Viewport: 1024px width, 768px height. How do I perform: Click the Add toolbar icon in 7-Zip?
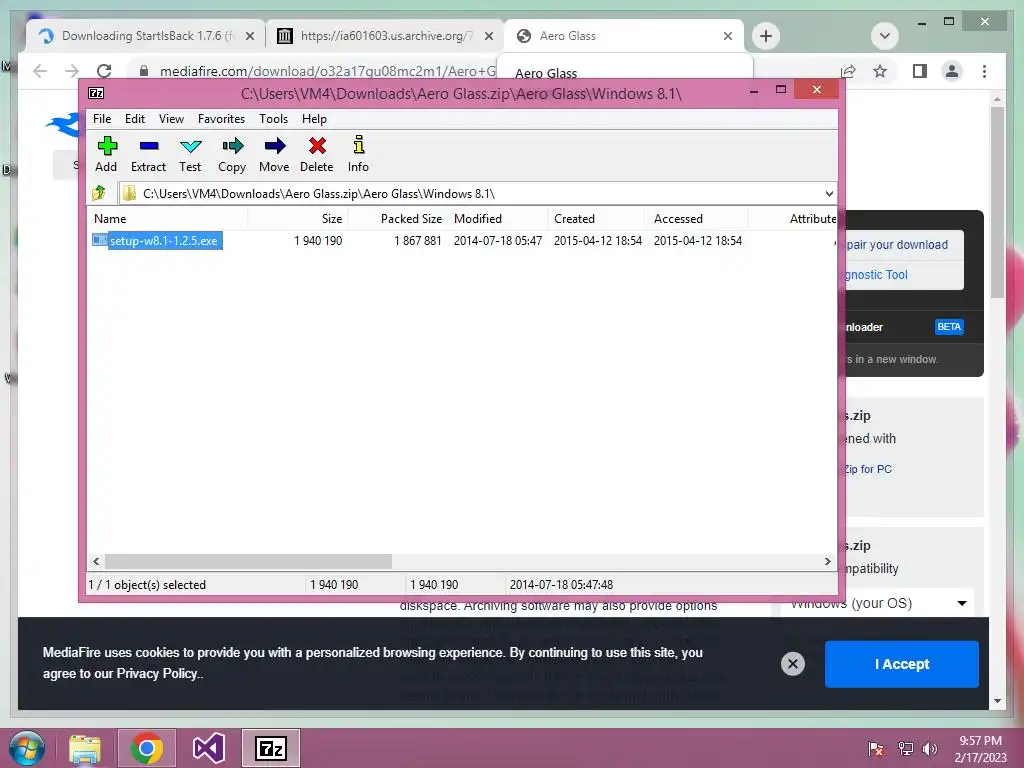click(106, 146)
